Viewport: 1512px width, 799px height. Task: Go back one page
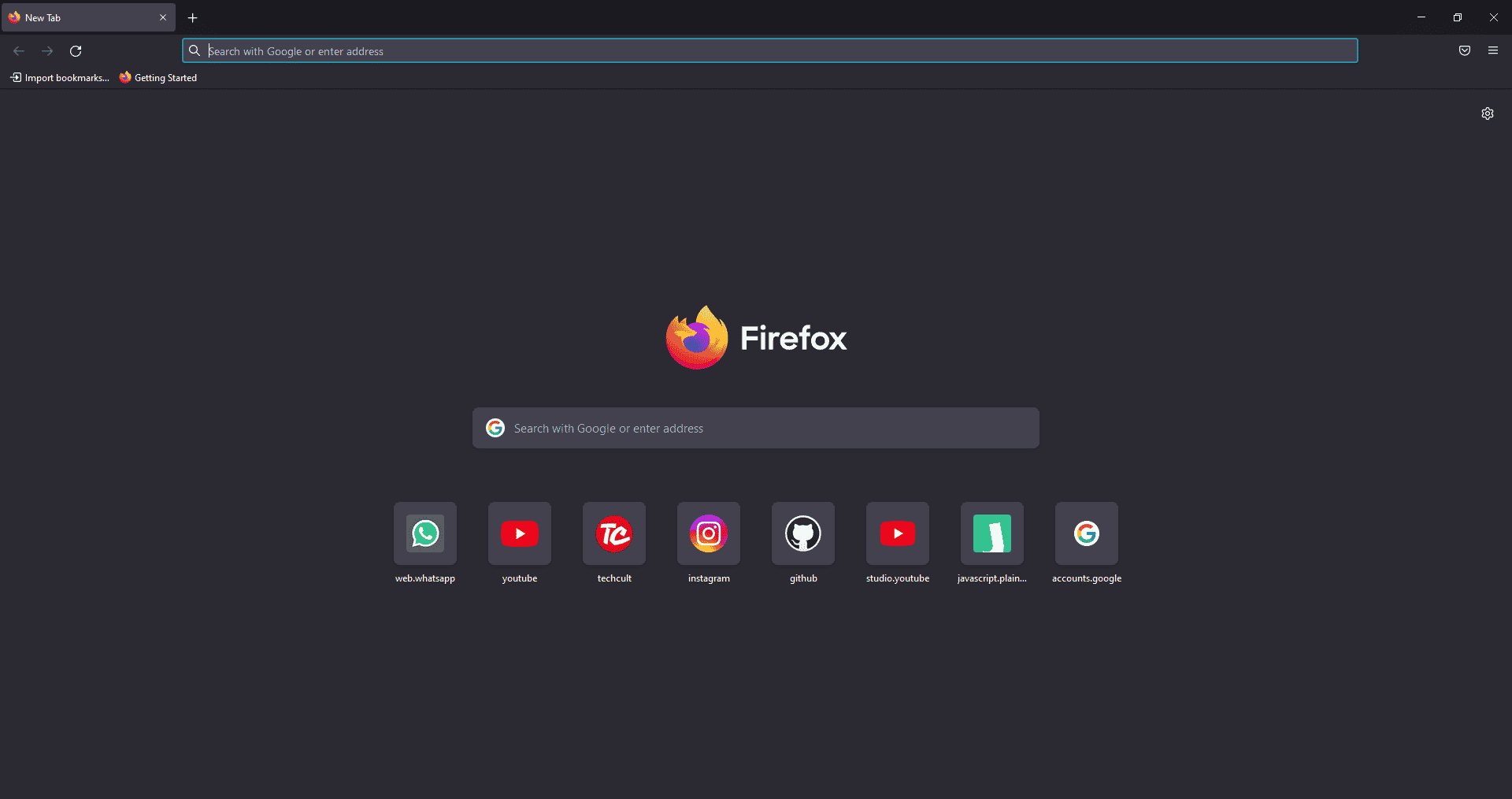click(x=19, y=51)
